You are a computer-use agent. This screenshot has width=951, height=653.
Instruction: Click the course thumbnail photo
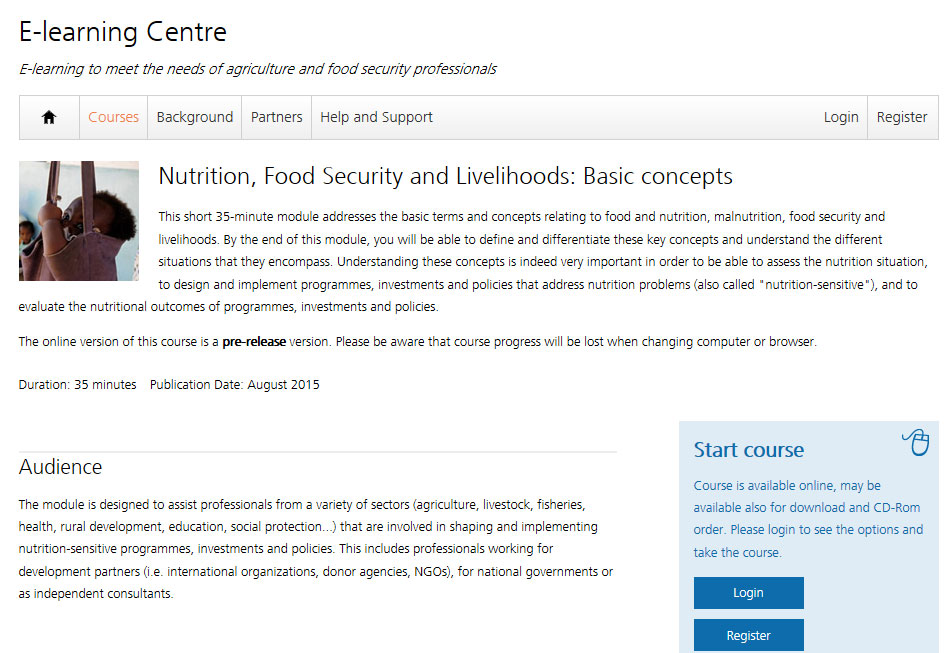coord(79,221)
